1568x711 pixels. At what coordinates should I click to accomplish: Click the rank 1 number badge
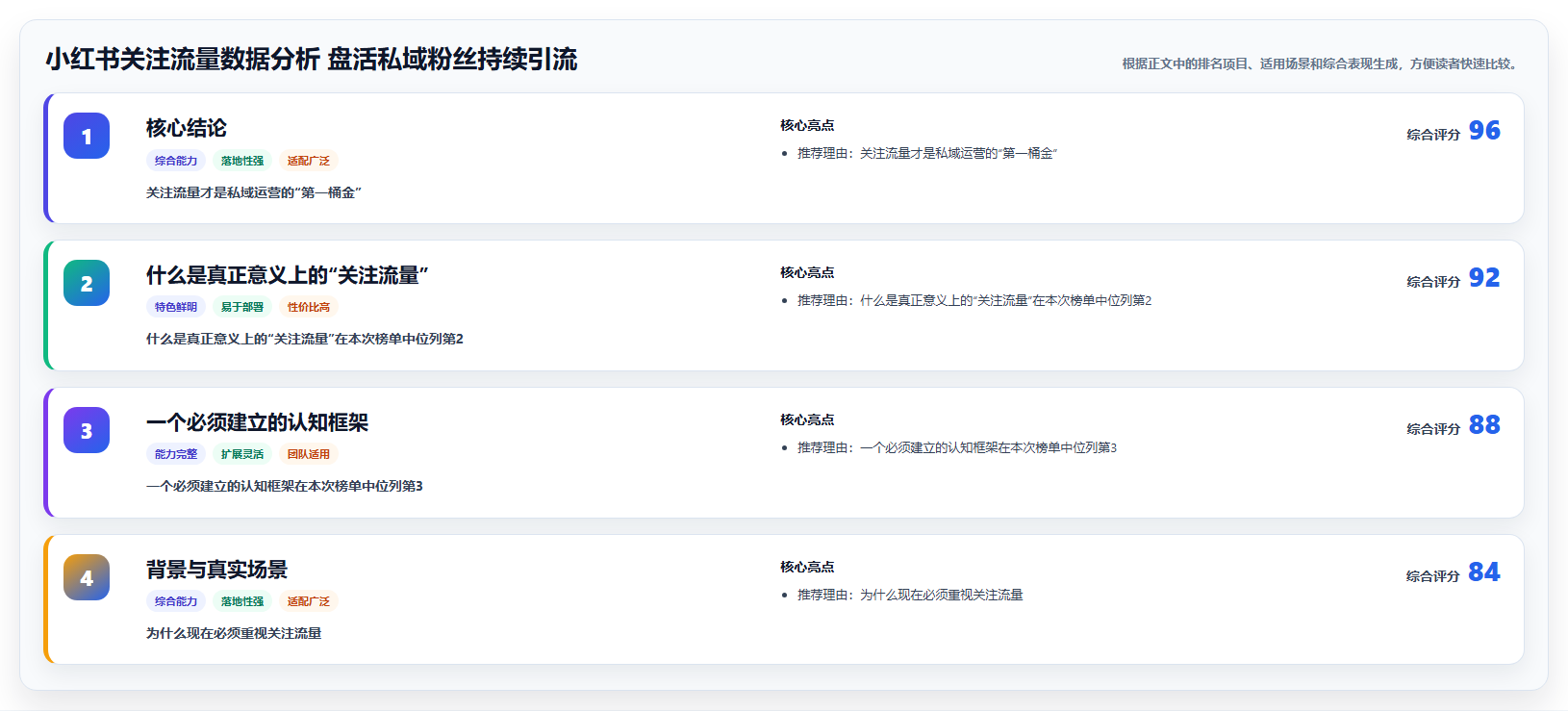(x=87, y=136)
